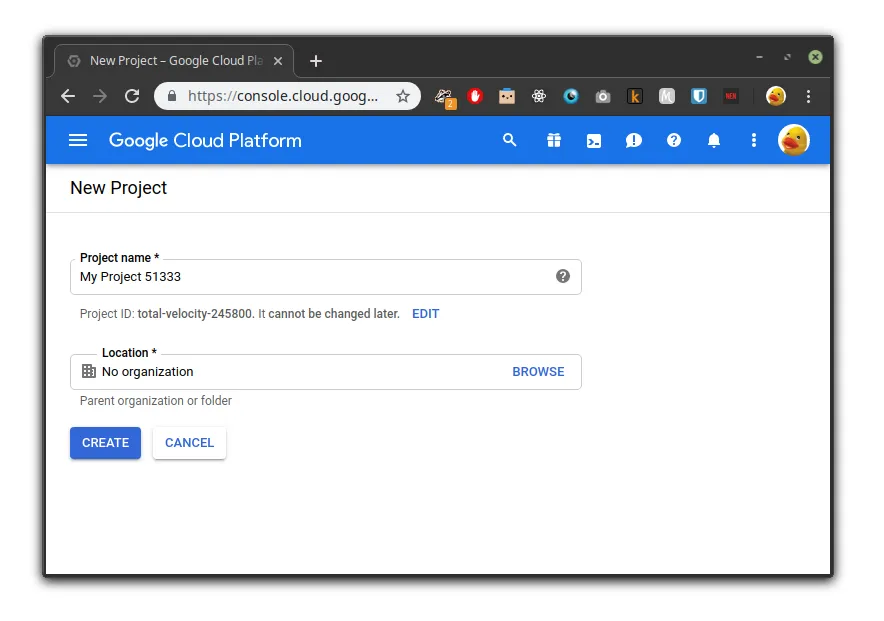
Task: Click EDIT to change the Project ID
Action: pos(425,313)
